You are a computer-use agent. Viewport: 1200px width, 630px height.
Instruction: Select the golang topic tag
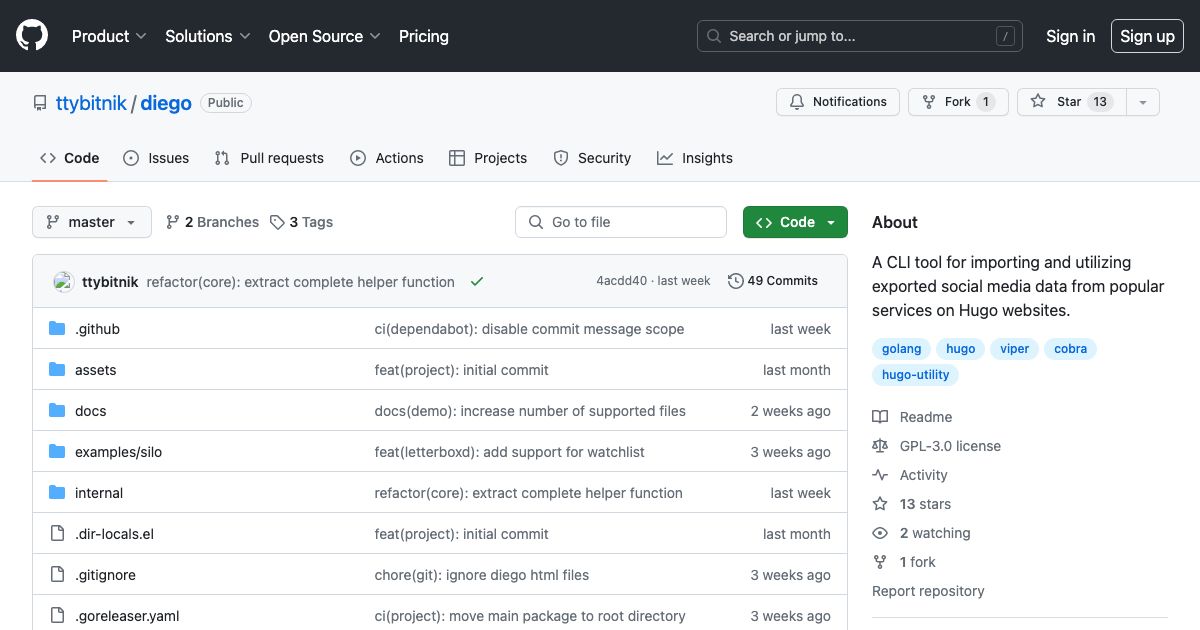click(x=900, y=348)
